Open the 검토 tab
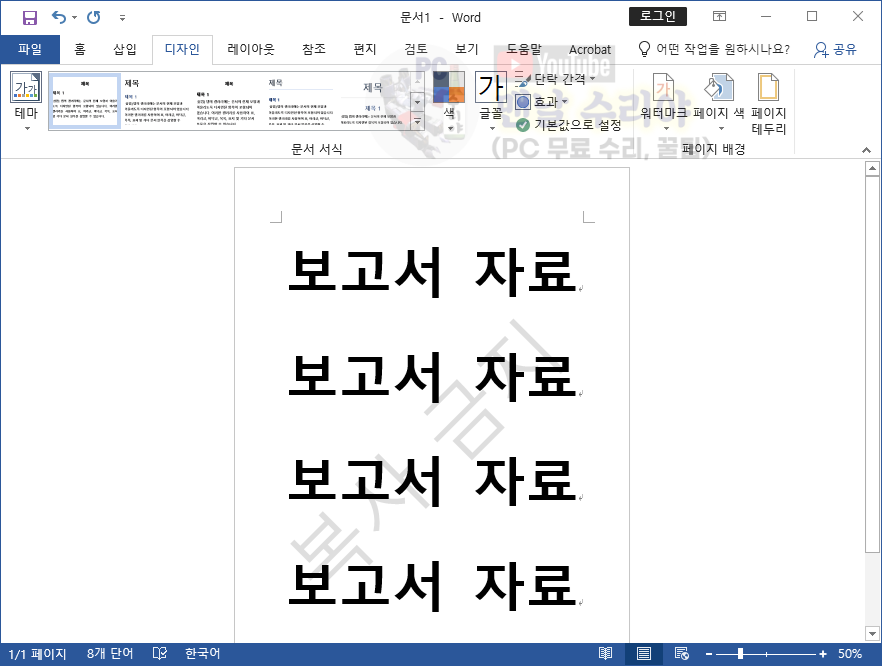The image size is (882, 666). point(416,50)
